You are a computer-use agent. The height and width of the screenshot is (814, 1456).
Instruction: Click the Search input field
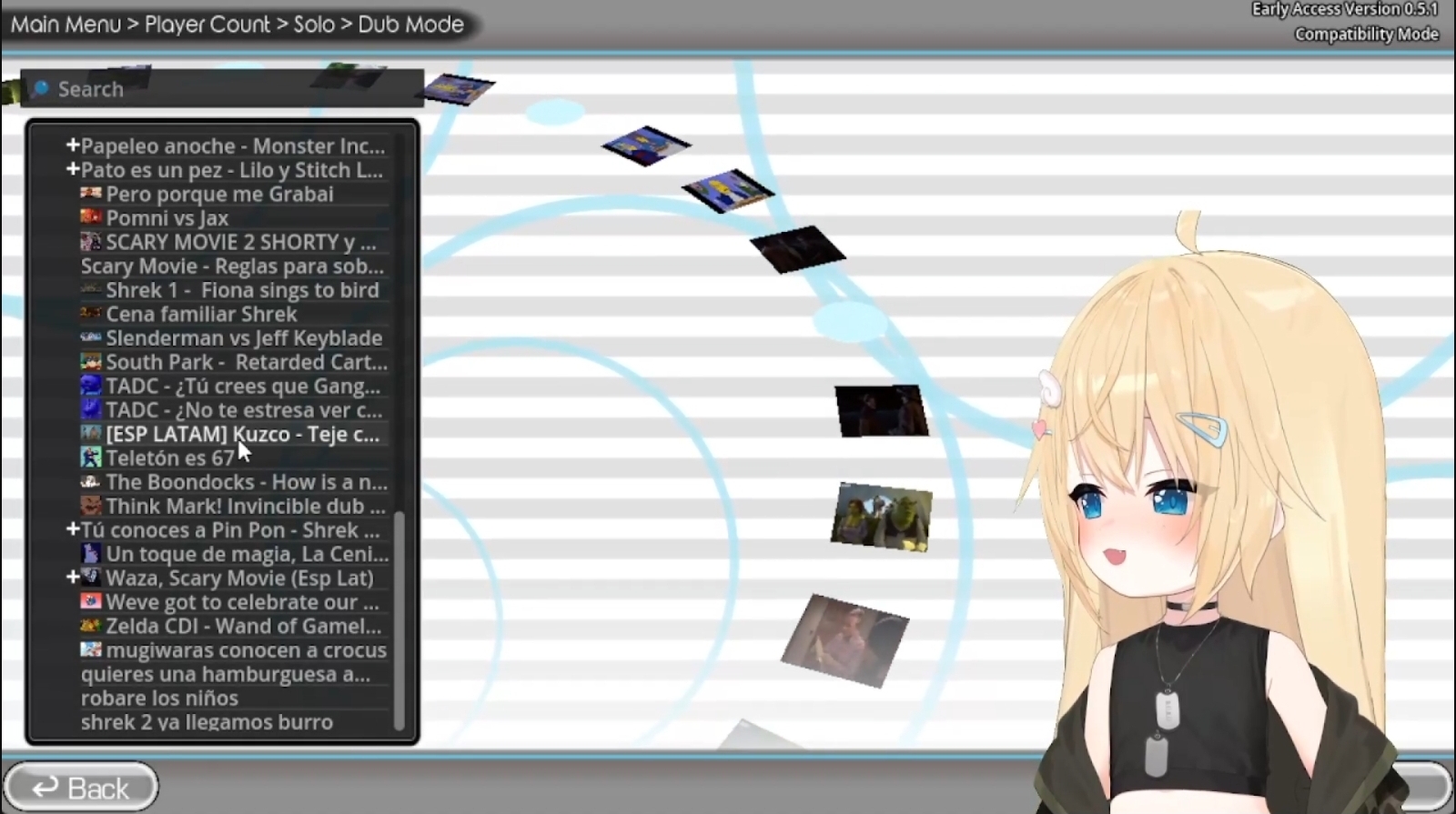(222, 88)
